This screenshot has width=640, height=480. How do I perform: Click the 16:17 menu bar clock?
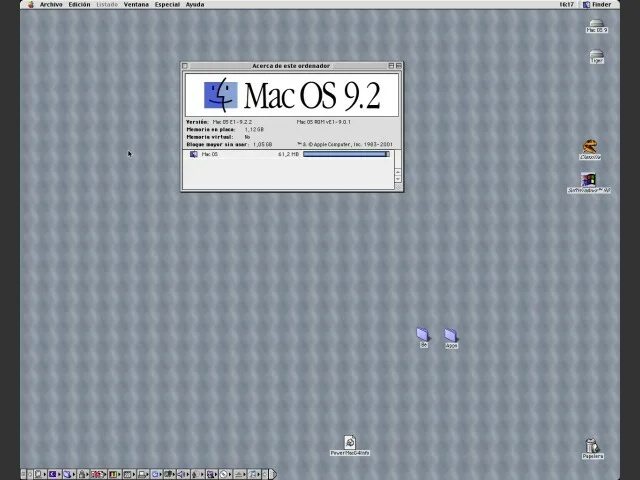pyautogui.click(x=566, y=4)
